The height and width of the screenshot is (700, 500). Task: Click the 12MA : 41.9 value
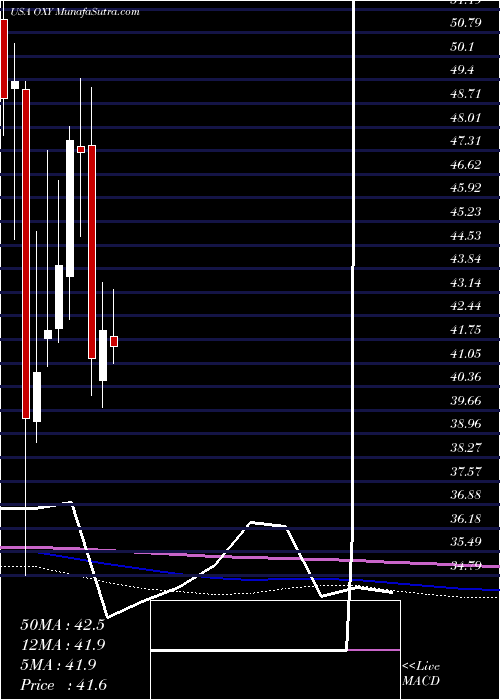[x=62, y=645]
